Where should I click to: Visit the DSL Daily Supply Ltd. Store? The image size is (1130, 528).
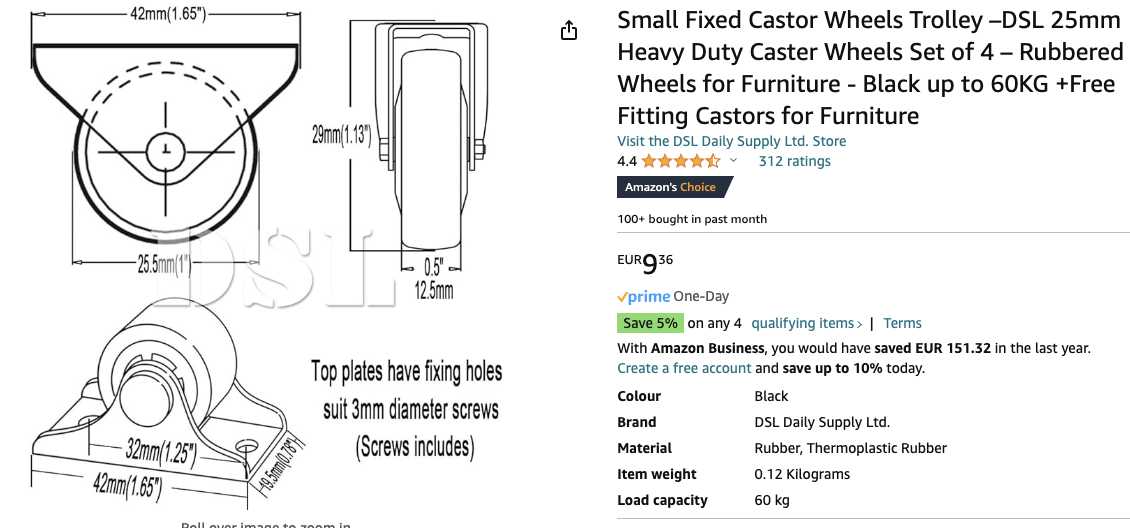[731, 141]
